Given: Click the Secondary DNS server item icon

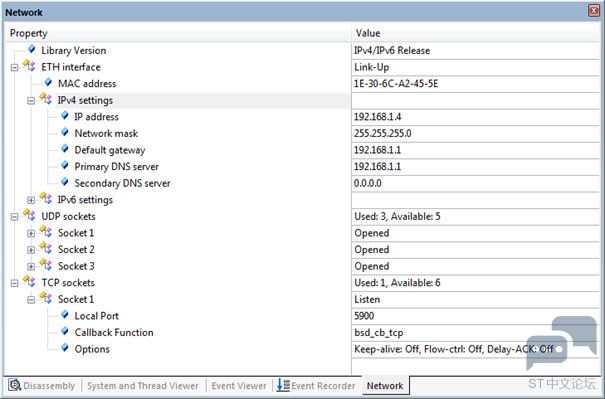Looking at the screenshot, I should (x=65, y=182).
